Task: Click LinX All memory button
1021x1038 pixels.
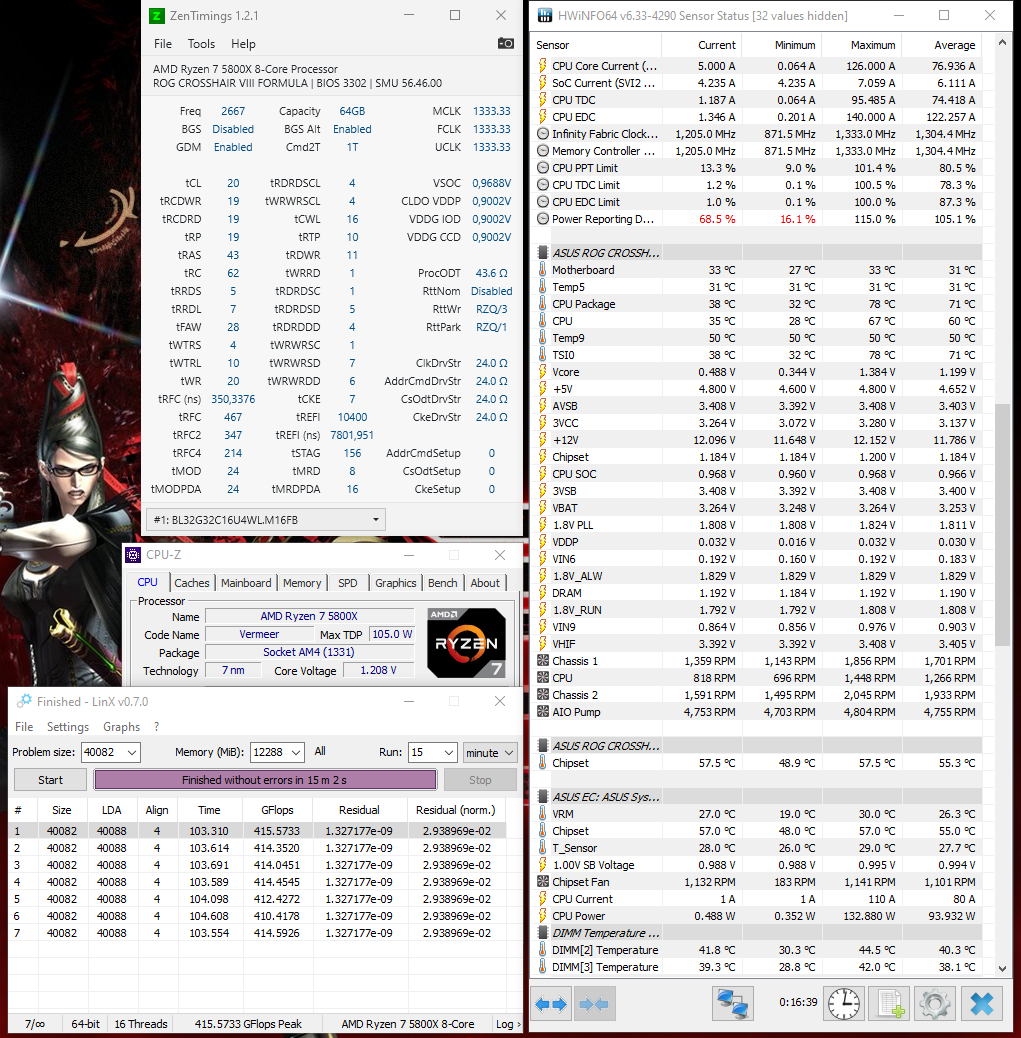Action: click(x=320, y=751)
